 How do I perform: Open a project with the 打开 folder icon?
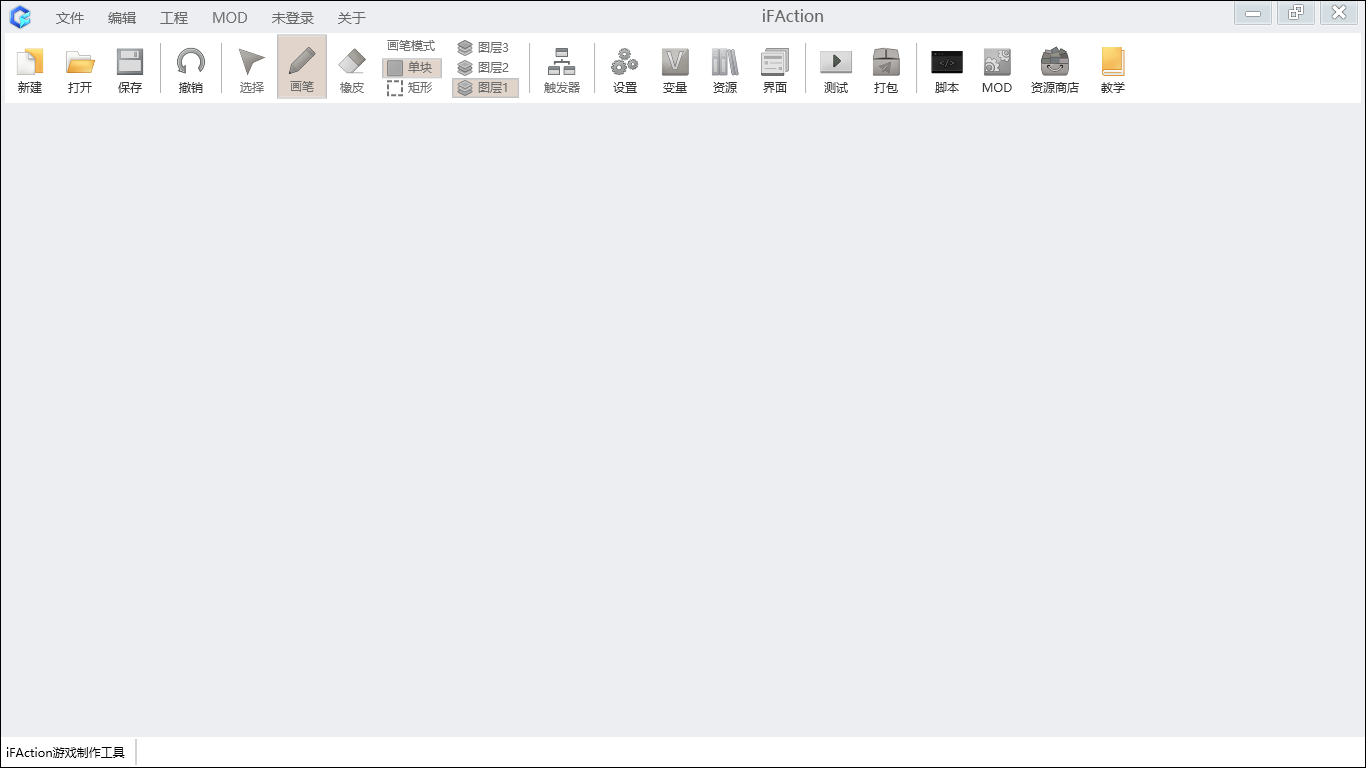click(x=80, y=70)
